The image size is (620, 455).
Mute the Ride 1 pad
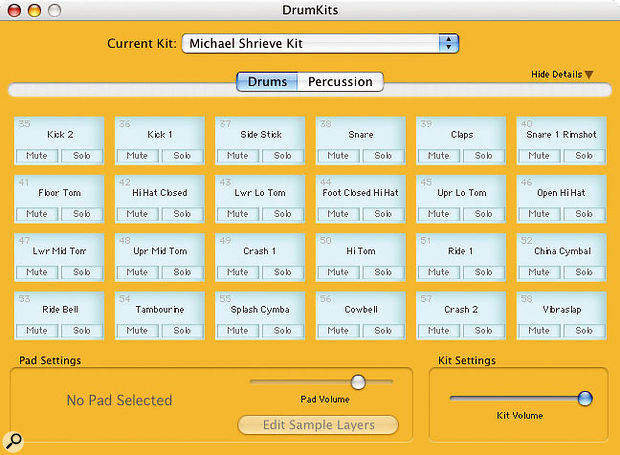coord(439,272)
